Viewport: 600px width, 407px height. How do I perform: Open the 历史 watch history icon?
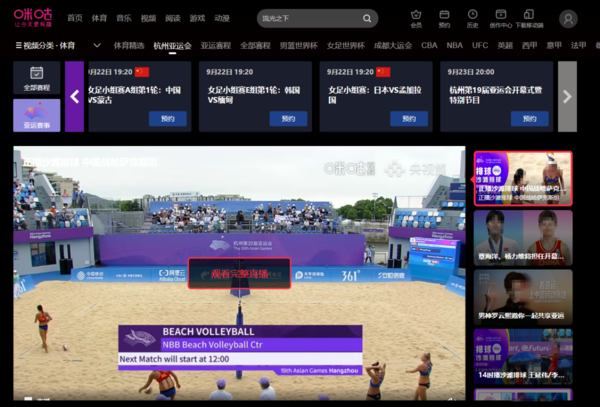[x=472, y=19]
